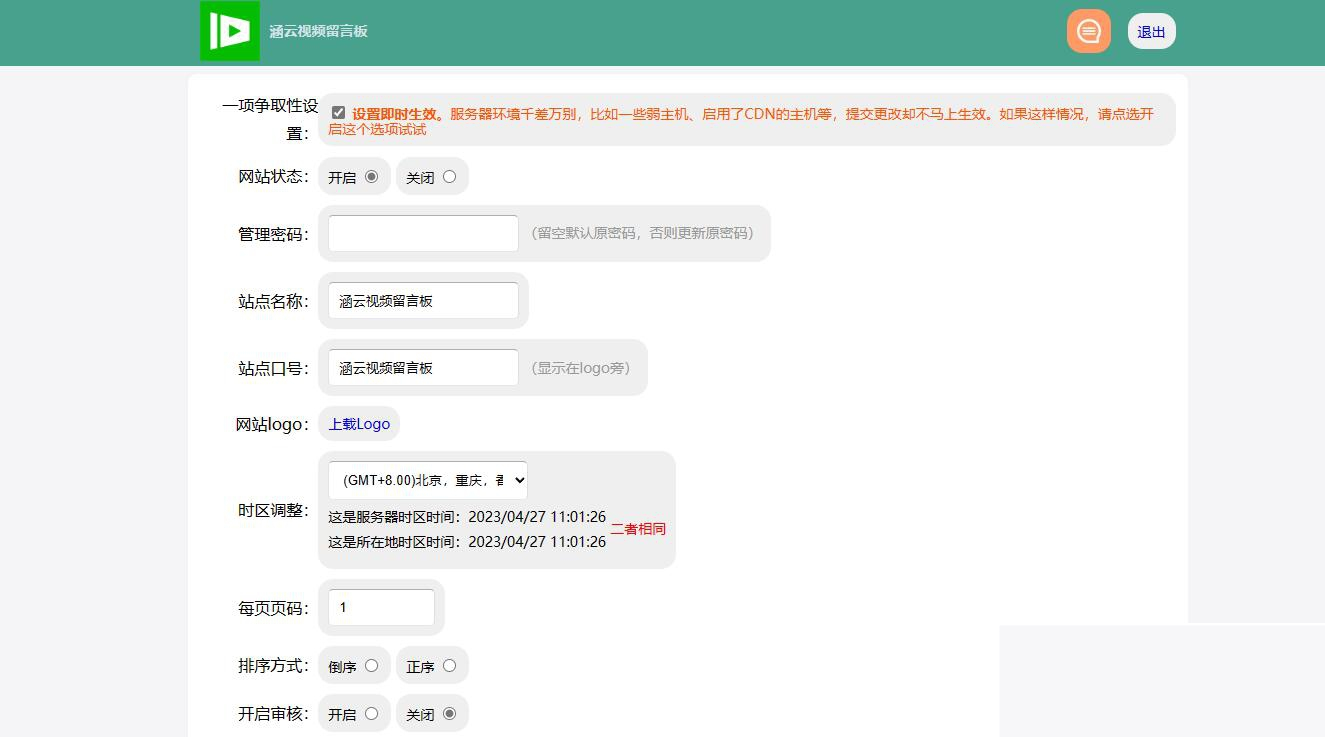Open the message bubble icon in header
The image size is (1325, 737).
tap(1088, 31)
